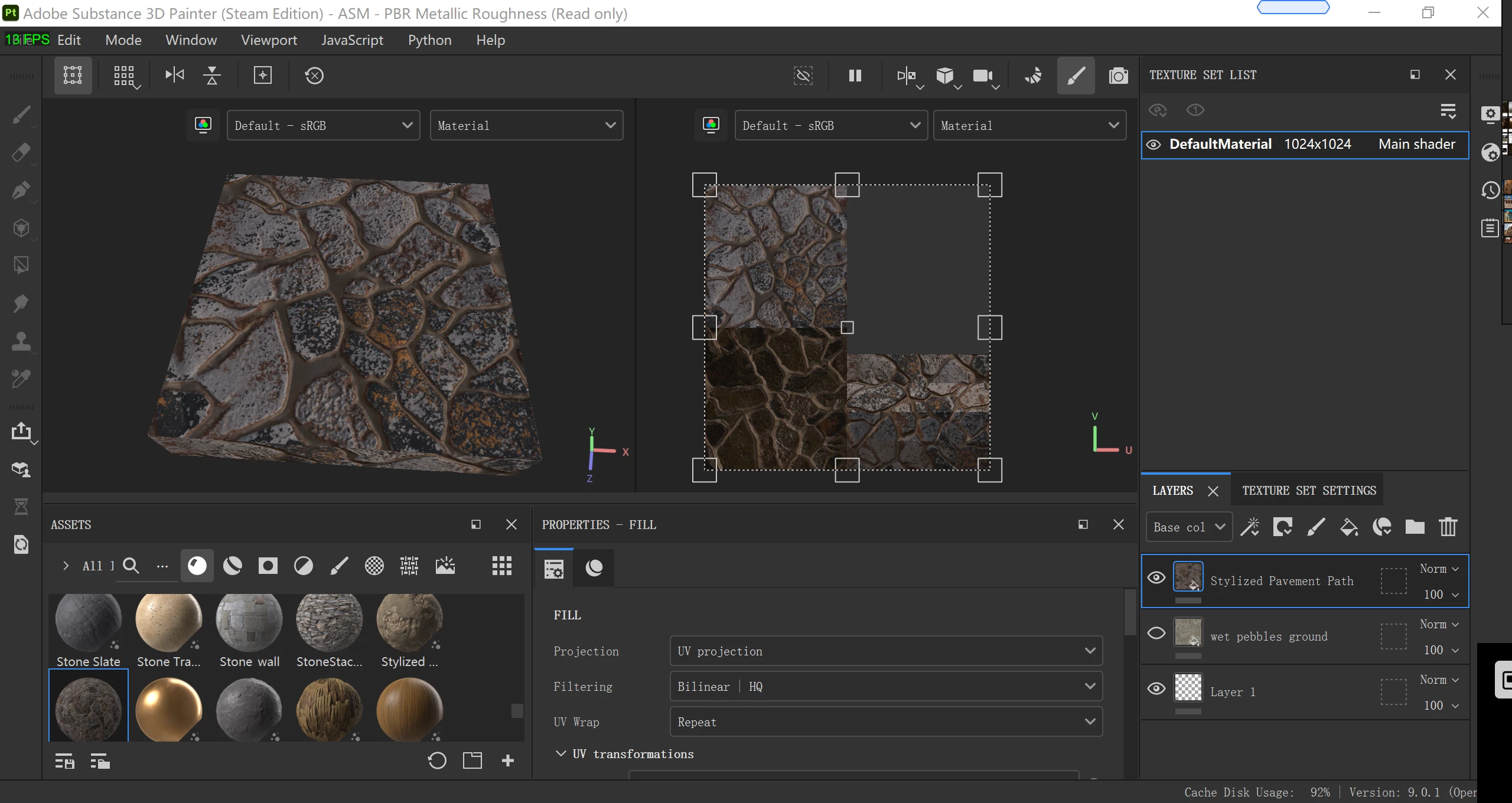The height and width of the screenshot is (803, 1512).
Task: Click the camera screenshot icon in toolbar
Action: [1118, 76]
